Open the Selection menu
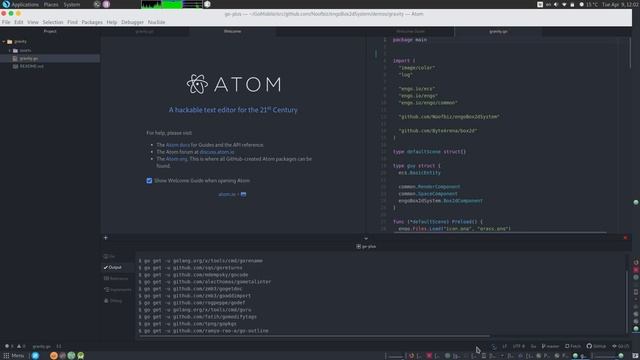 [x=53, y=22]
